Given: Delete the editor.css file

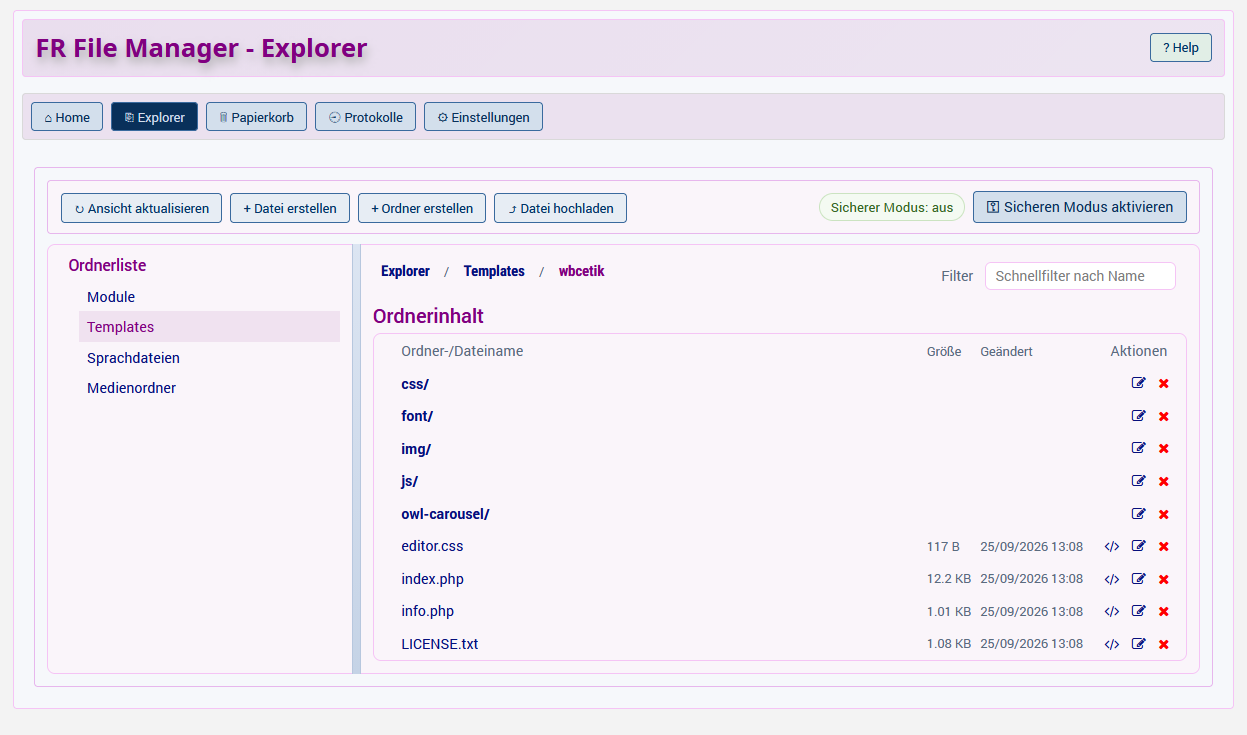Looking at the screenshot, I should click(x=1163, y=546).
